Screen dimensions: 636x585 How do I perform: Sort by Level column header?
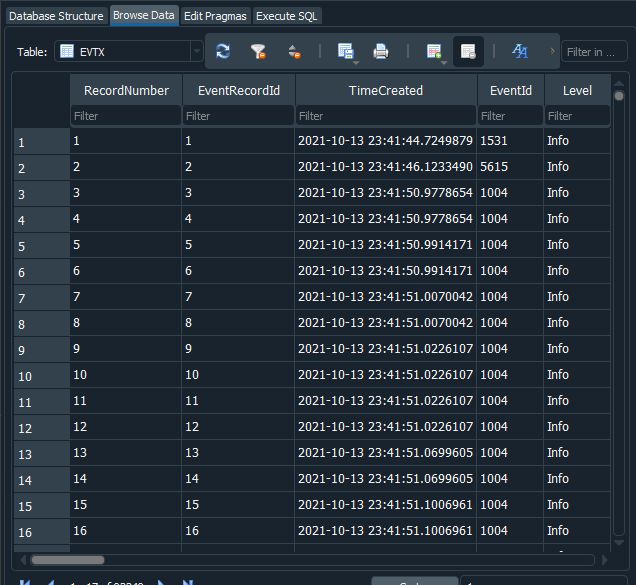577,90
